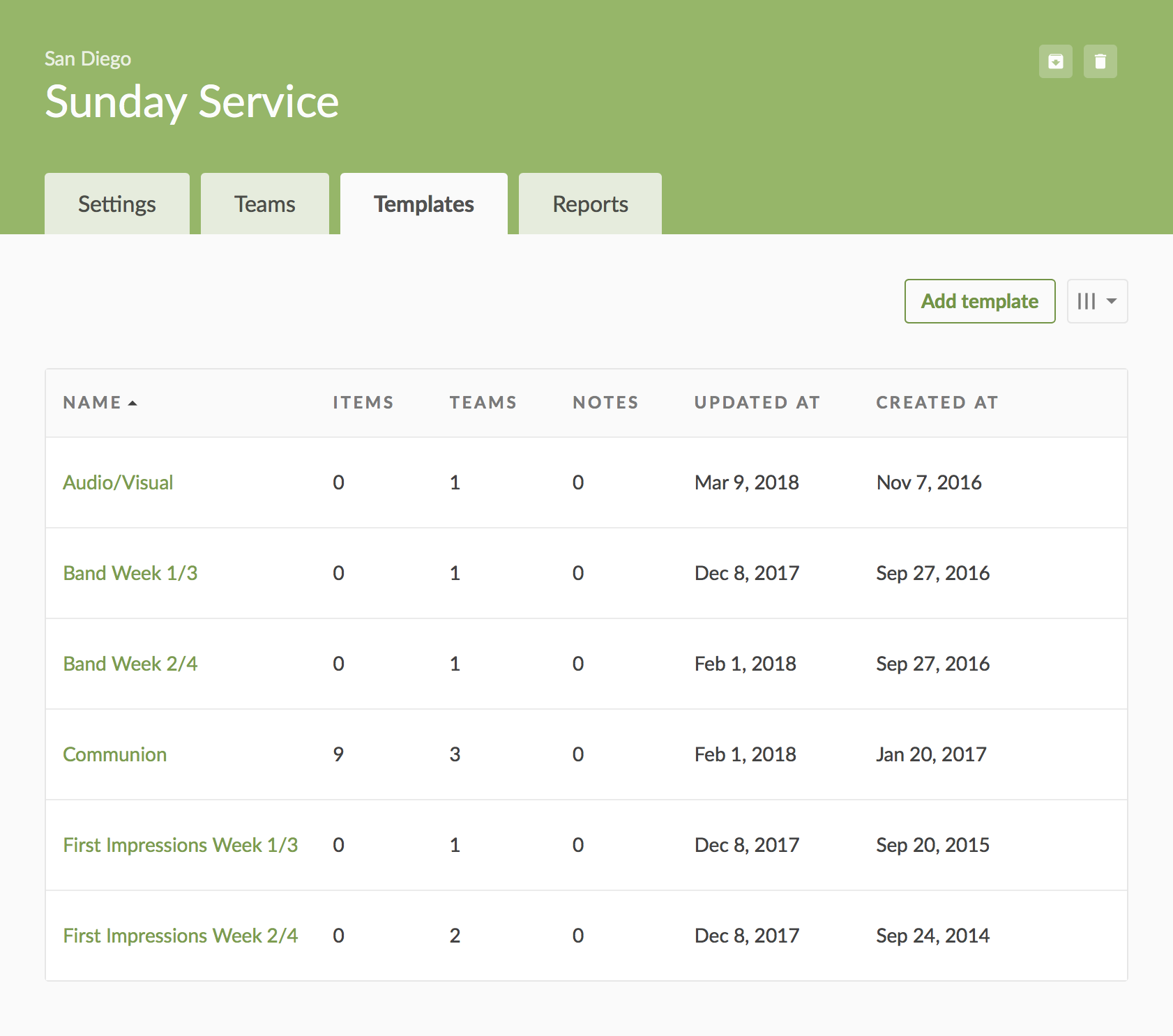Sort by CREATED AT column header

click(937, 402)
